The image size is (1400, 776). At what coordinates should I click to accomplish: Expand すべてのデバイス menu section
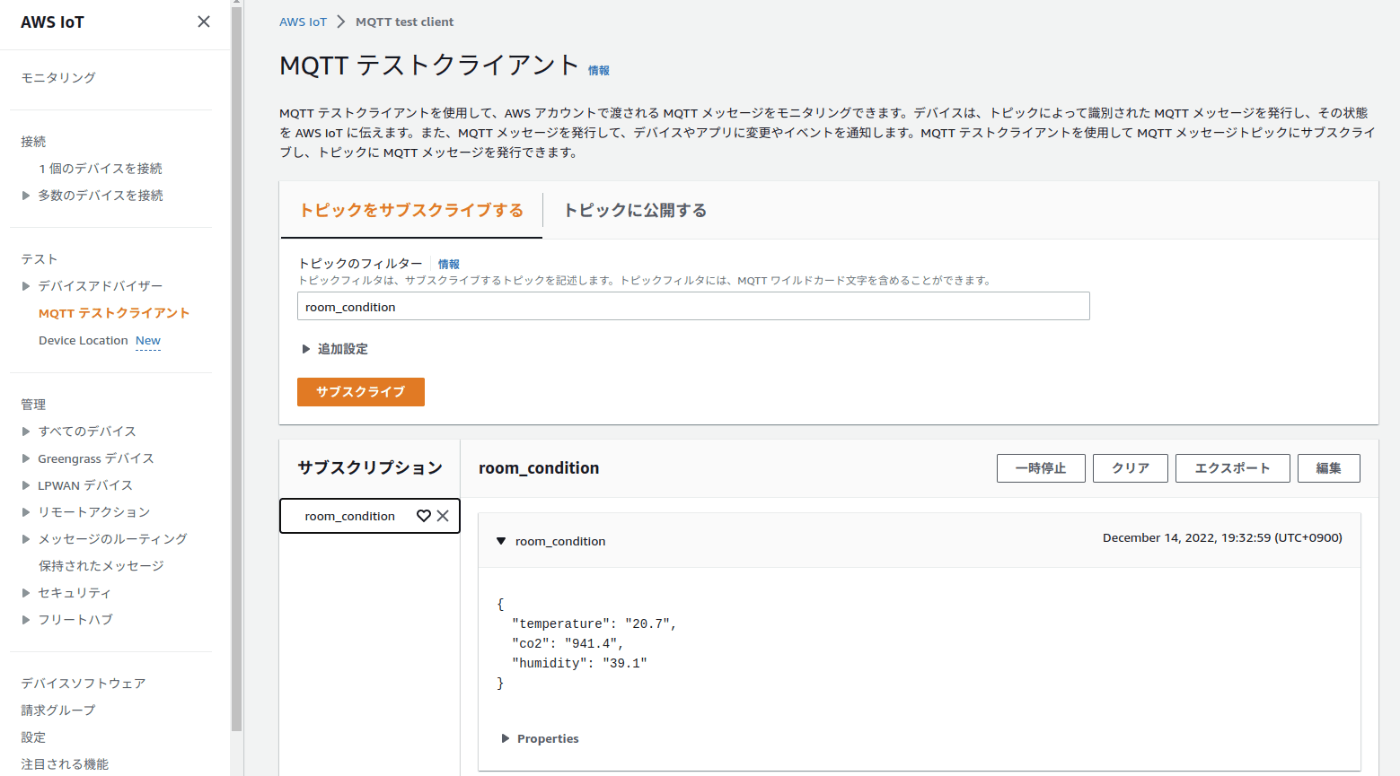pyautogui.click(x=26, y=432)
